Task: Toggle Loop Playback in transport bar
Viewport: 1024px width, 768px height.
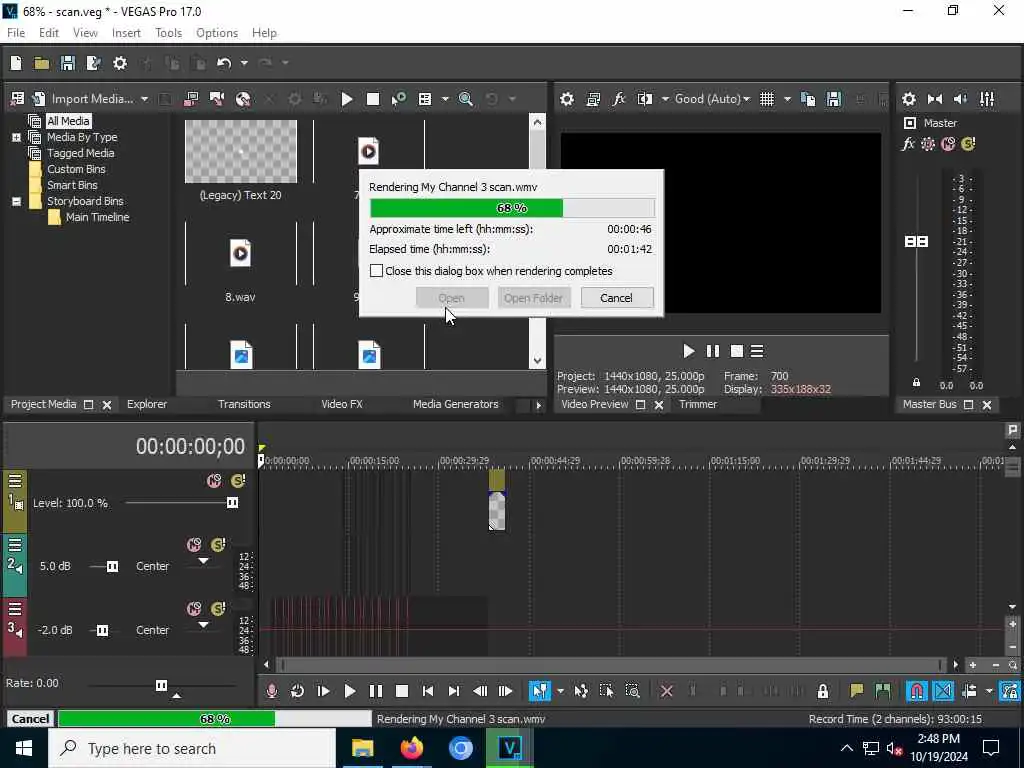Action: (297, 691)
